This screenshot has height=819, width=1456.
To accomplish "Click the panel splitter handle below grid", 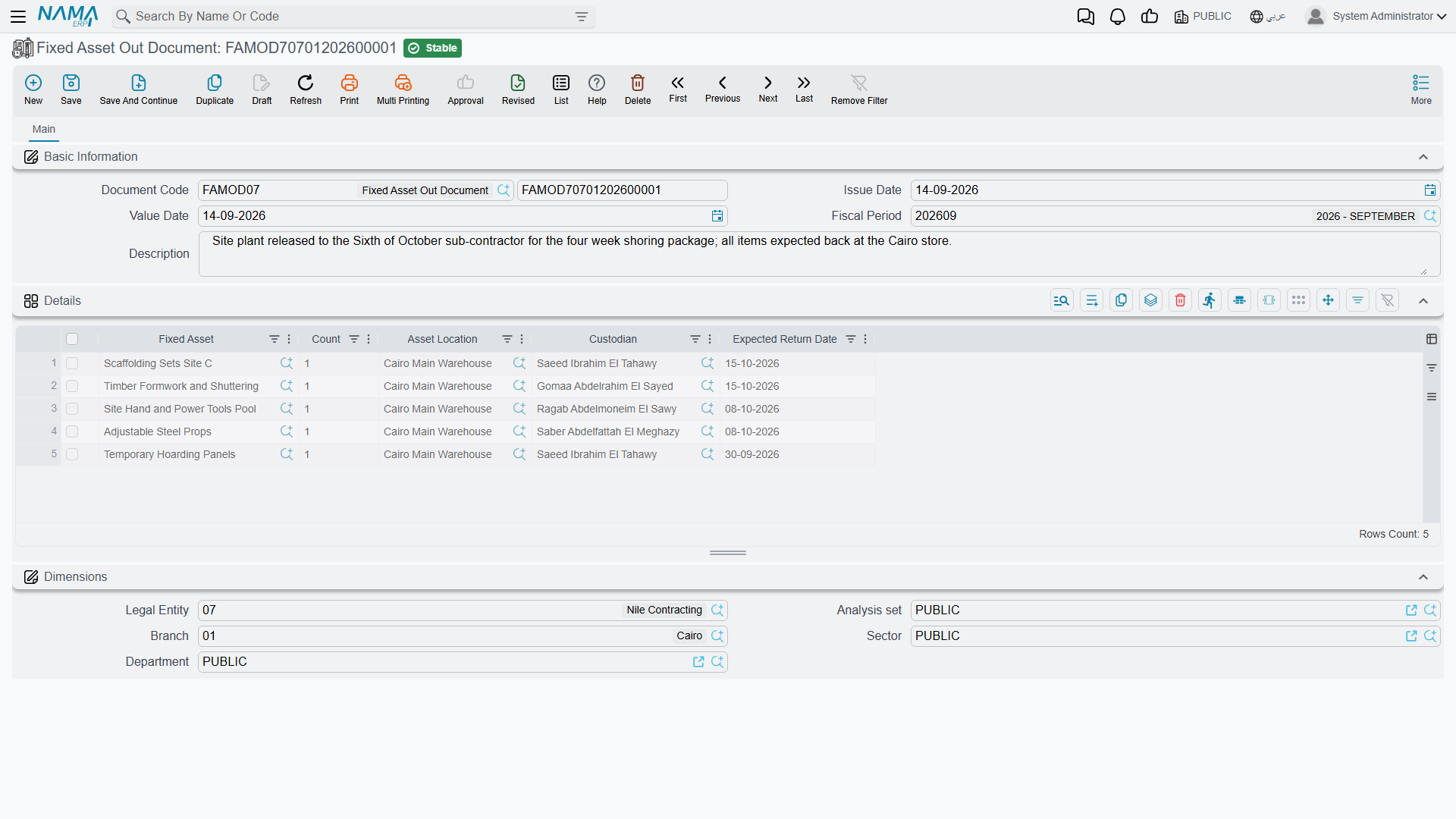I will (728, 553).
